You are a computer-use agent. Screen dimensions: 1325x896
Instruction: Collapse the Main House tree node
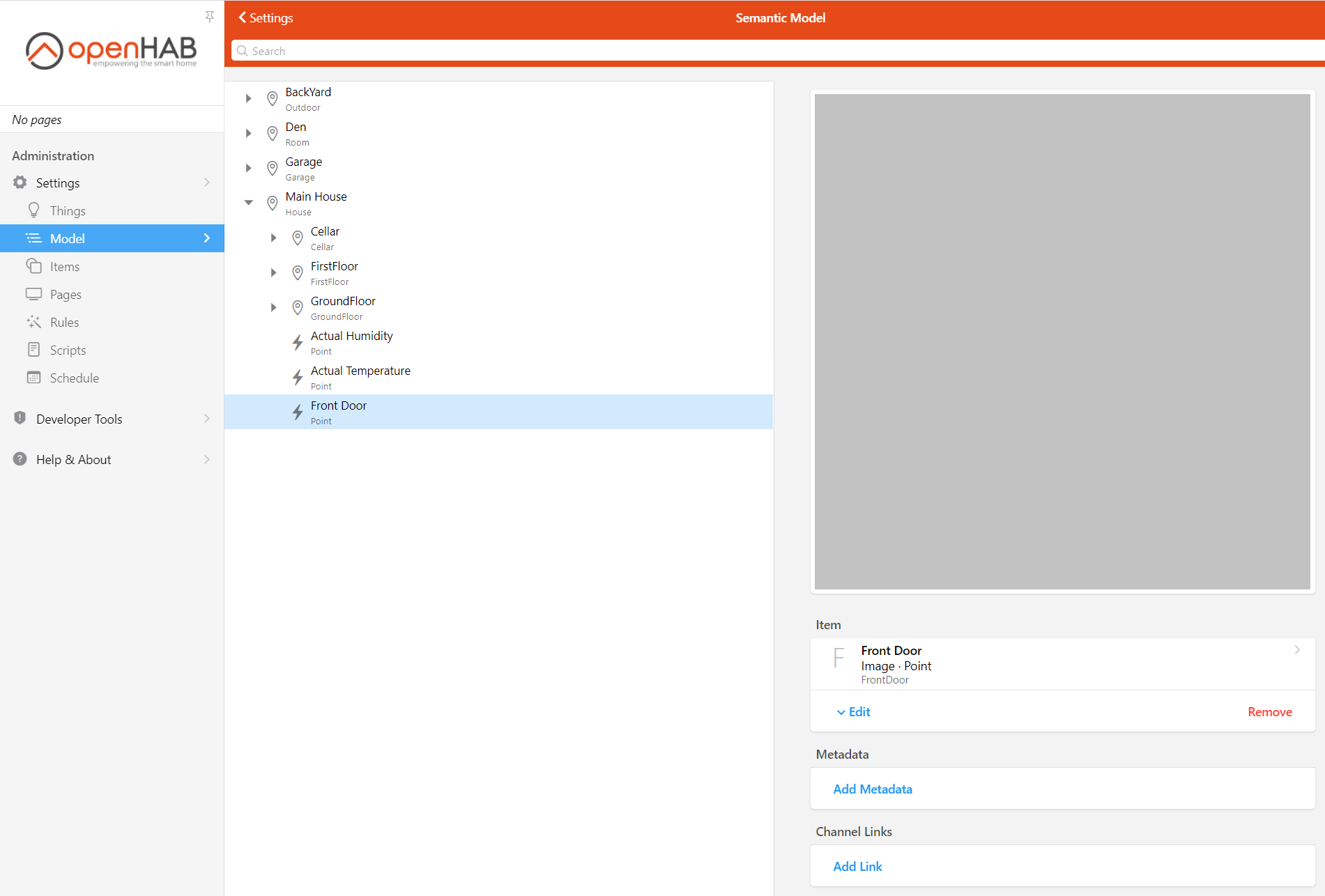[x=249, y=203]
